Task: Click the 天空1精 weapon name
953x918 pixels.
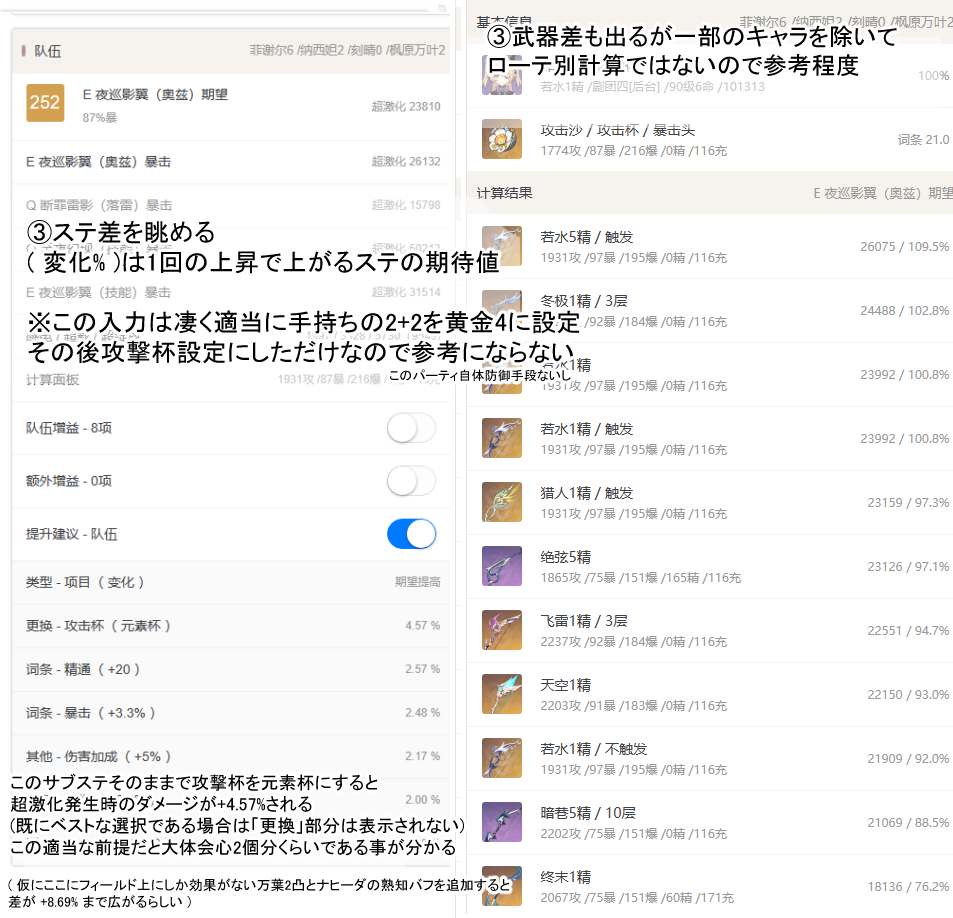Action: click(566, 685)
